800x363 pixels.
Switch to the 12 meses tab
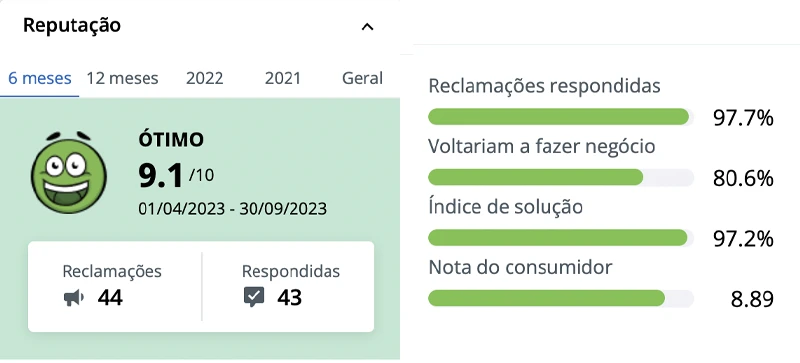pyautogui.click(x=122, y=79)
